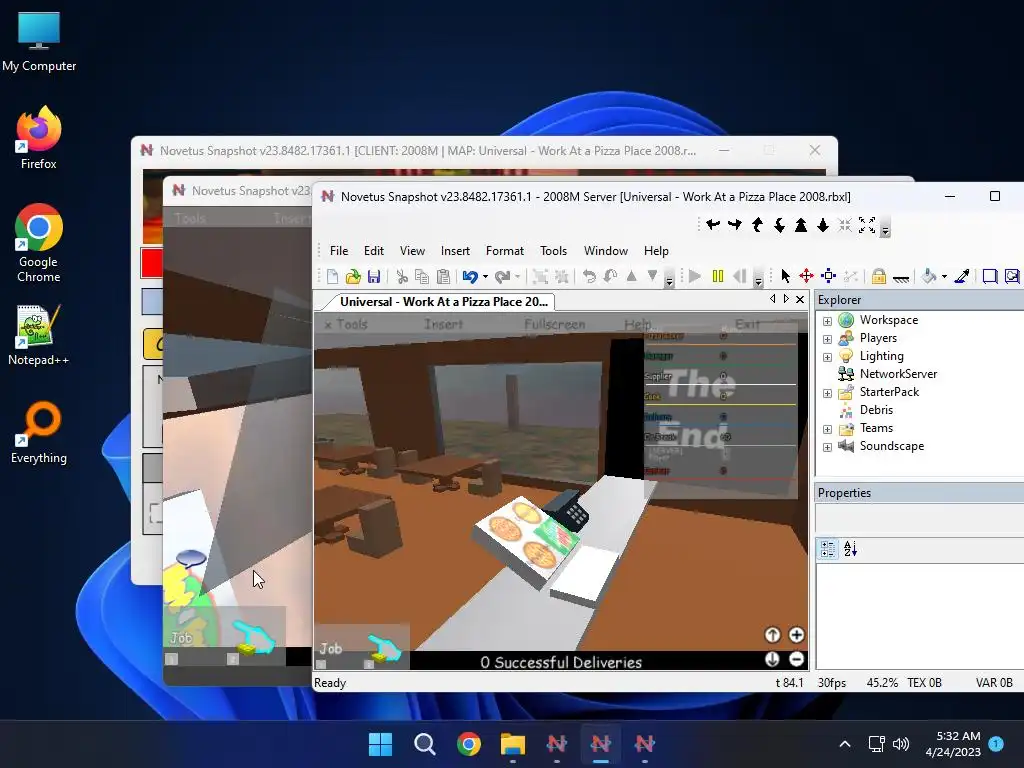The height and width of the screenshot is (768, 1024).
Task: Click the Reset simulation icon next to Pause
Action: point(739,276)
